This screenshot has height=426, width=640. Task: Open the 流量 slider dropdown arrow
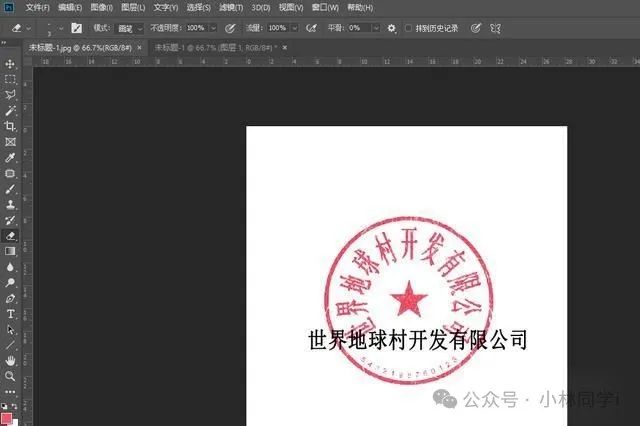[x=294, y=28]
